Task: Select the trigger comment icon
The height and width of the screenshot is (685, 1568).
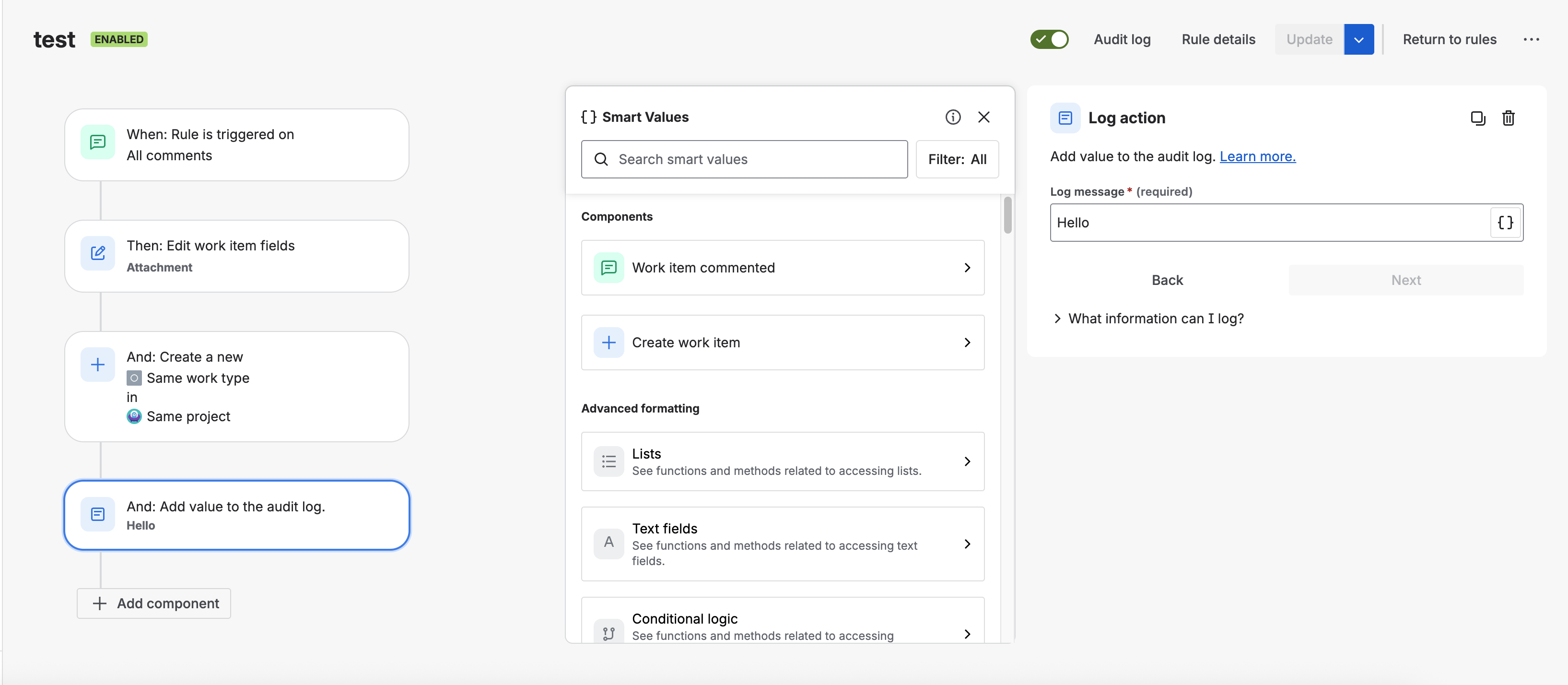Action: coord(97,142)
